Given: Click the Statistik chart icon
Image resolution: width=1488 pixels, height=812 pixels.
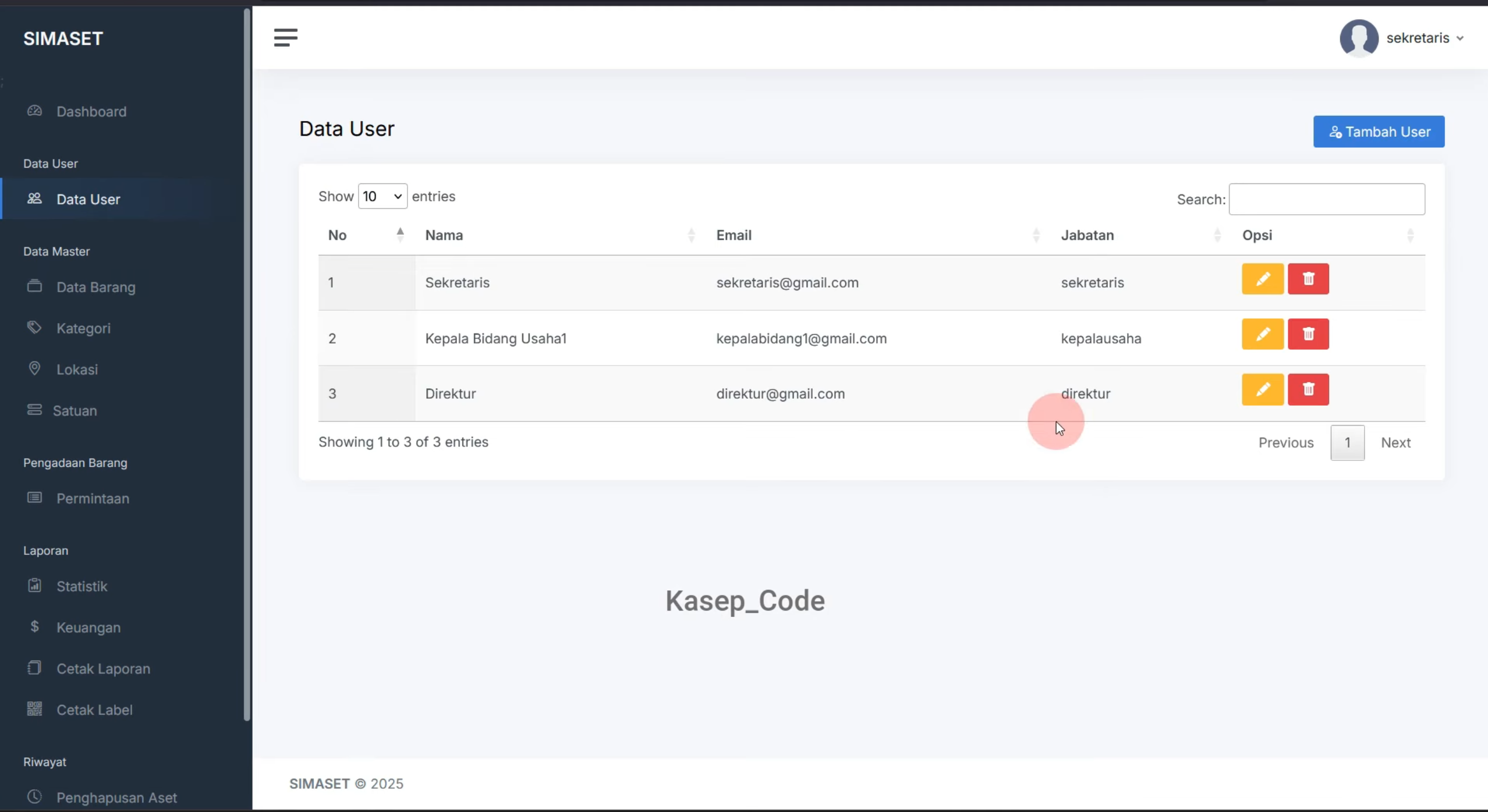Looking at the screenshot, I should (34, 586).
